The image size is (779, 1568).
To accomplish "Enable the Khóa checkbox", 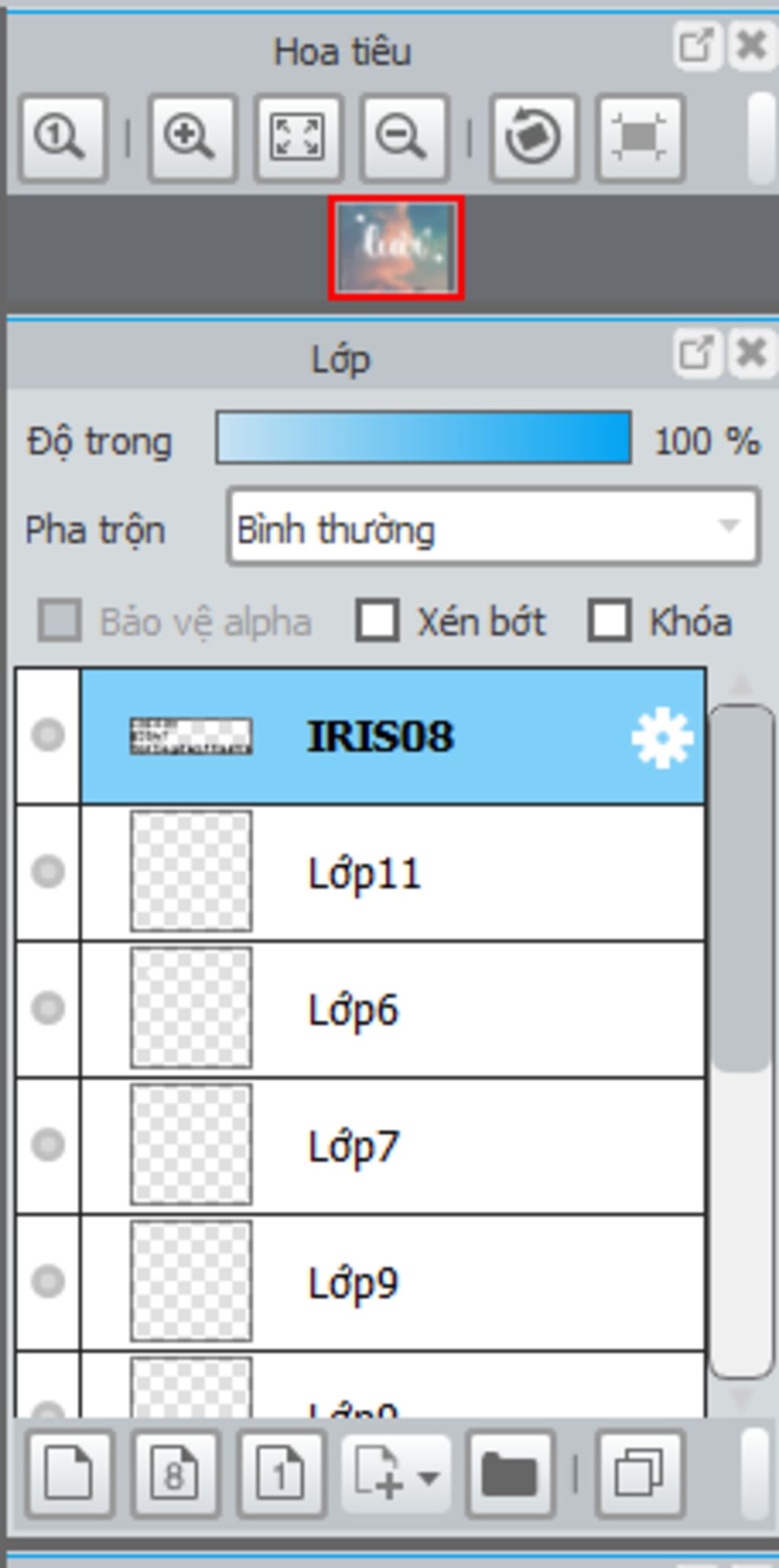I will [609, 621].
